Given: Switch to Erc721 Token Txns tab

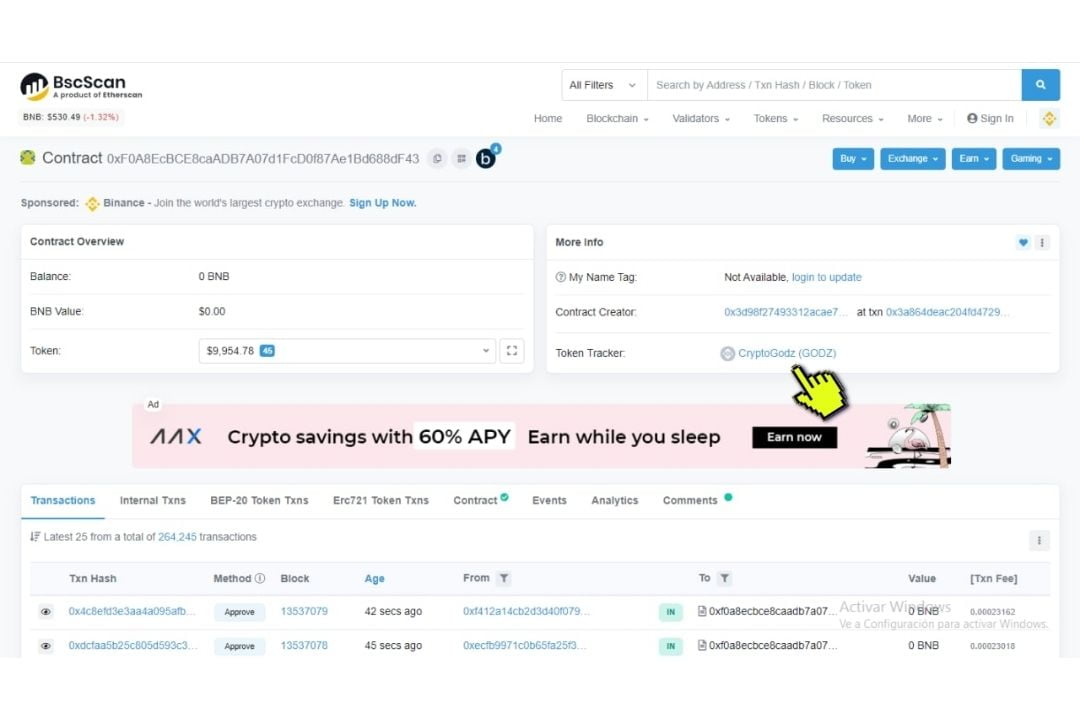Looking at the screenshot, I should [x=381, y=501].
